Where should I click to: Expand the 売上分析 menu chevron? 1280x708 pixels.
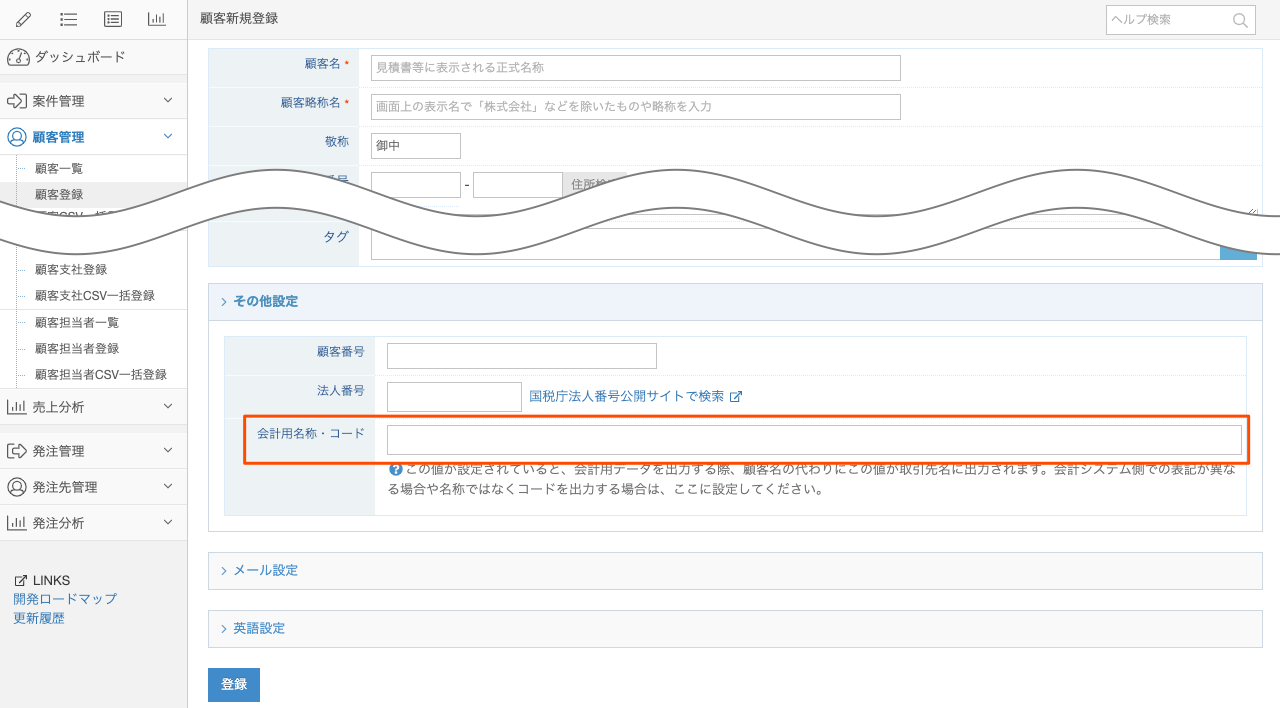tap(168, 406)
